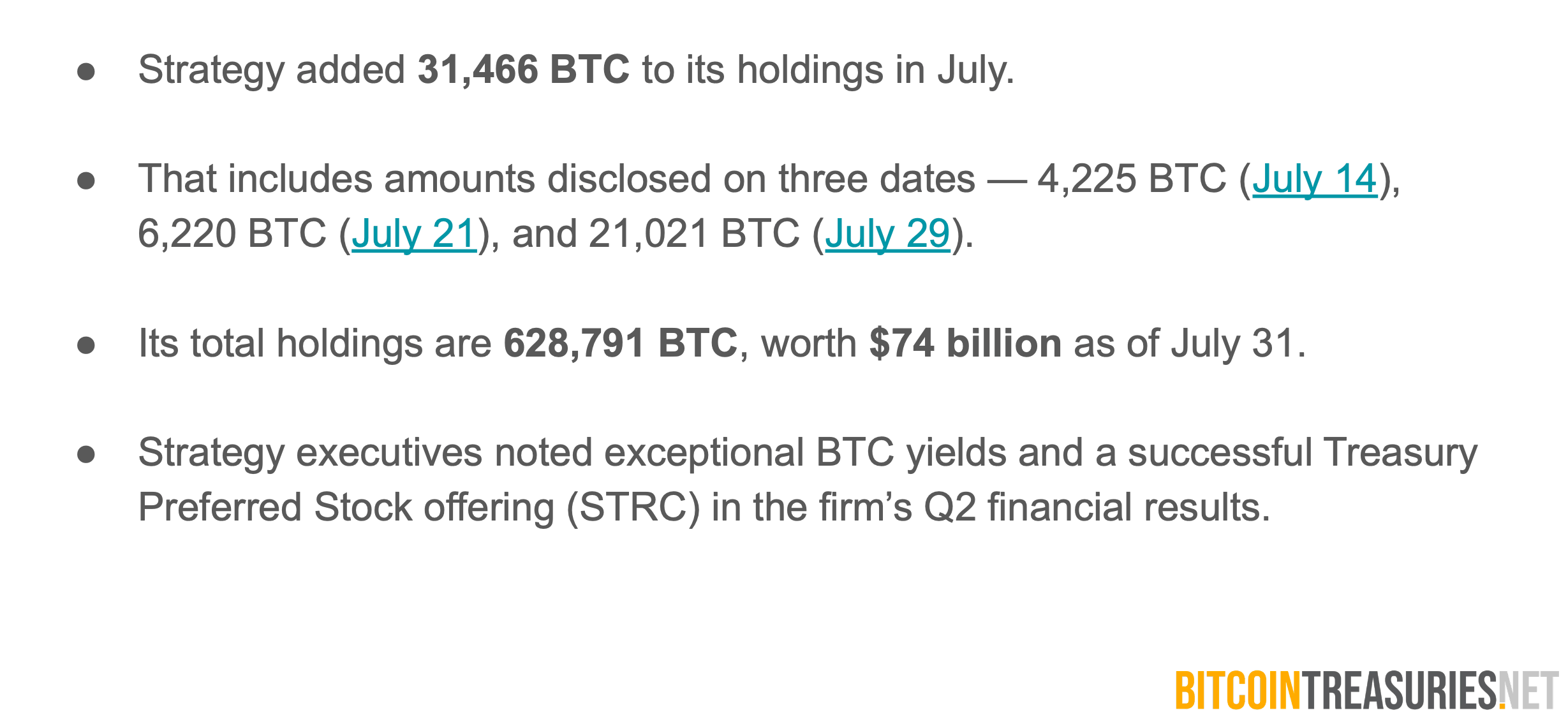The height and width of the screenshot is (717, 1568).
Task: Click the phrase 'disclosed on three dates'
Action: pos(761,179)
